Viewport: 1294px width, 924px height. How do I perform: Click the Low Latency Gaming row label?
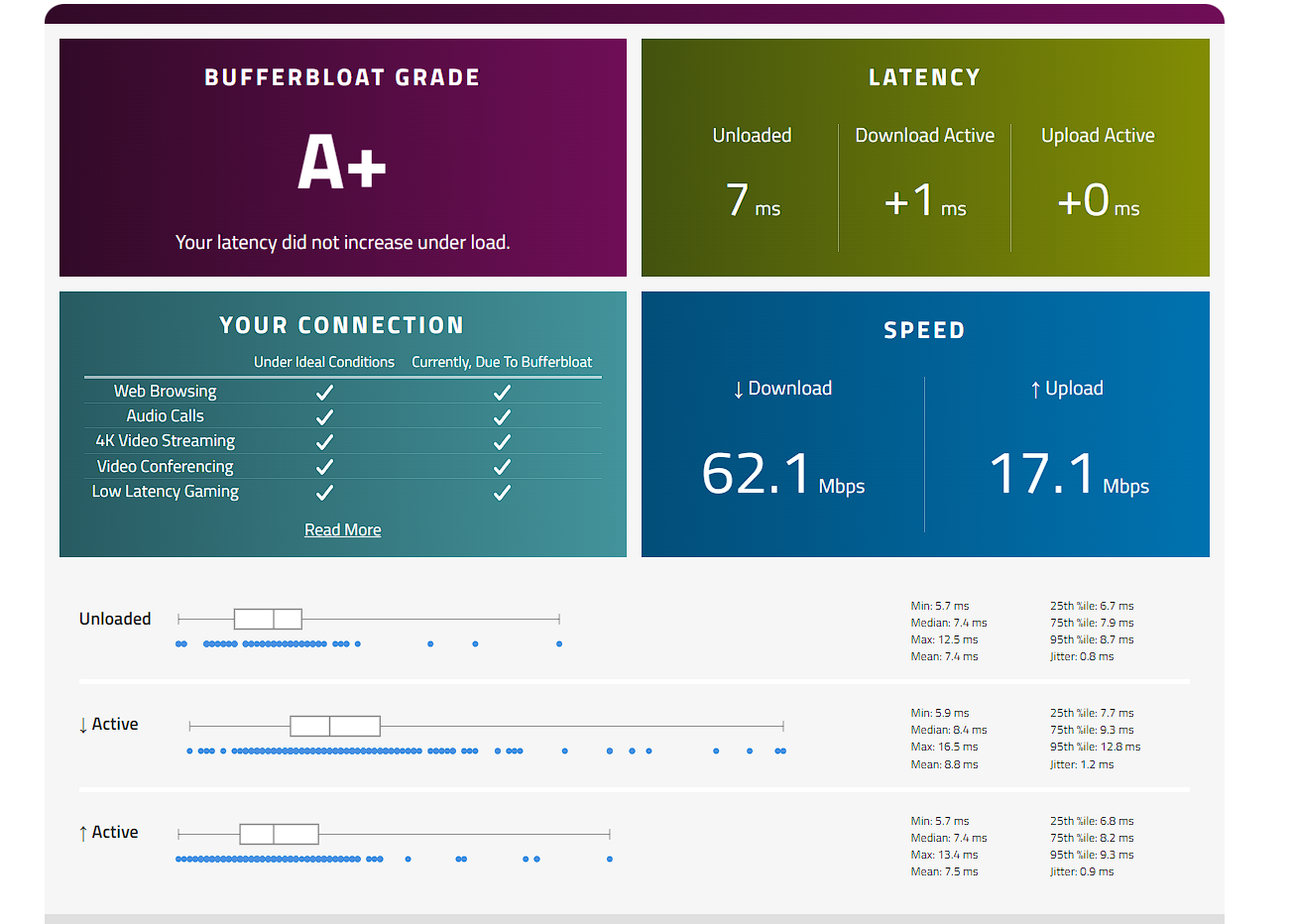pos(166,492)
